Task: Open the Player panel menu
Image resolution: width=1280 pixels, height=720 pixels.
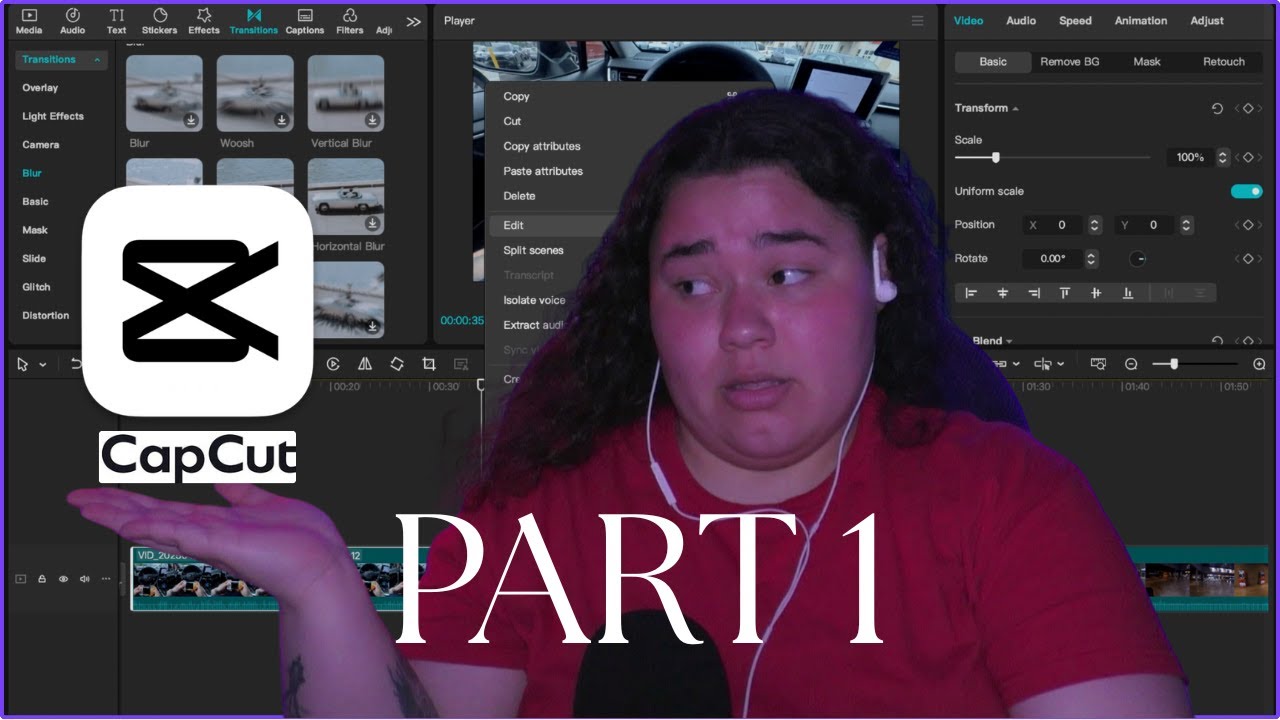Action: [x=917, y=21]
